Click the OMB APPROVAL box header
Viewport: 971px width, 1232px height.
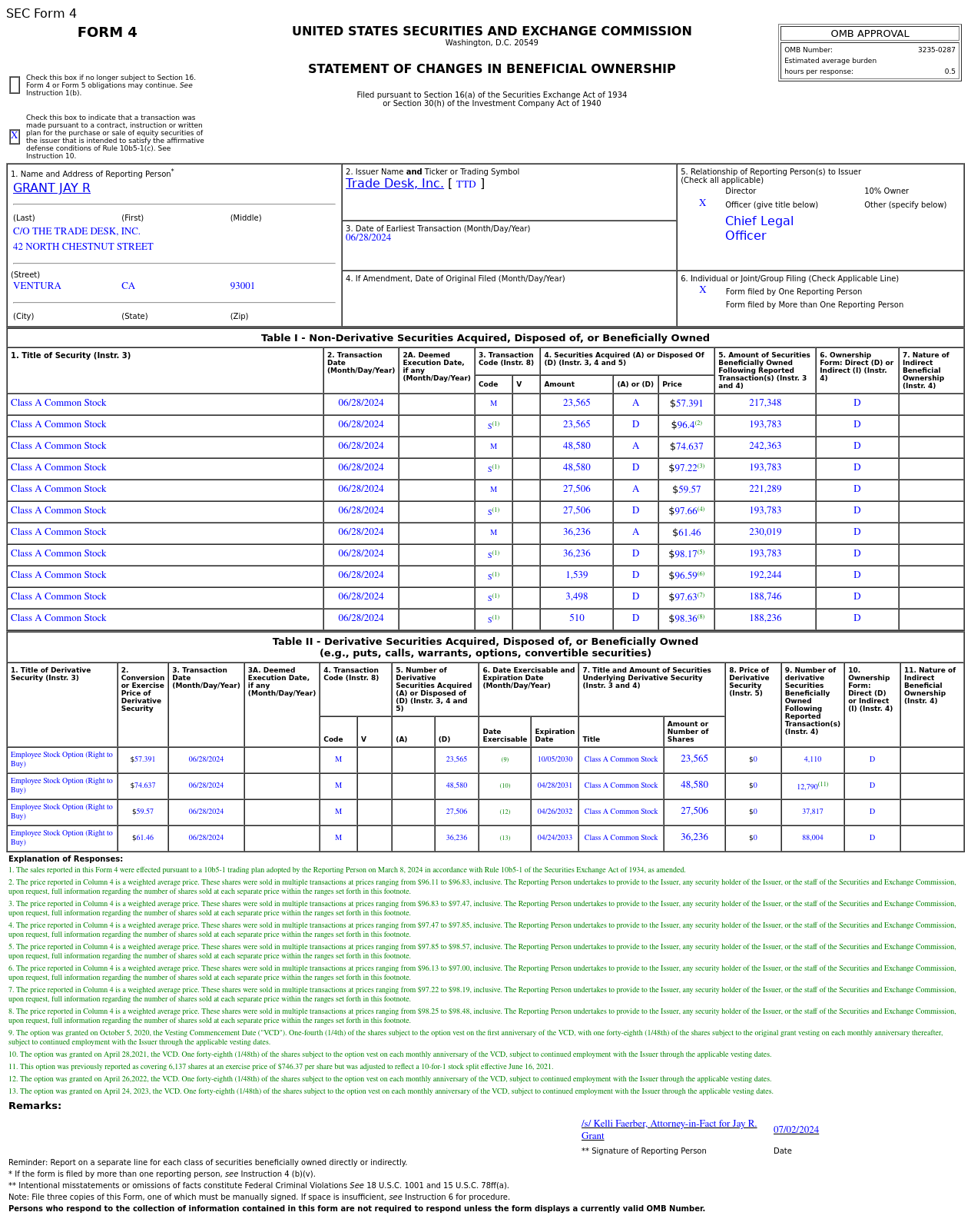870,34
